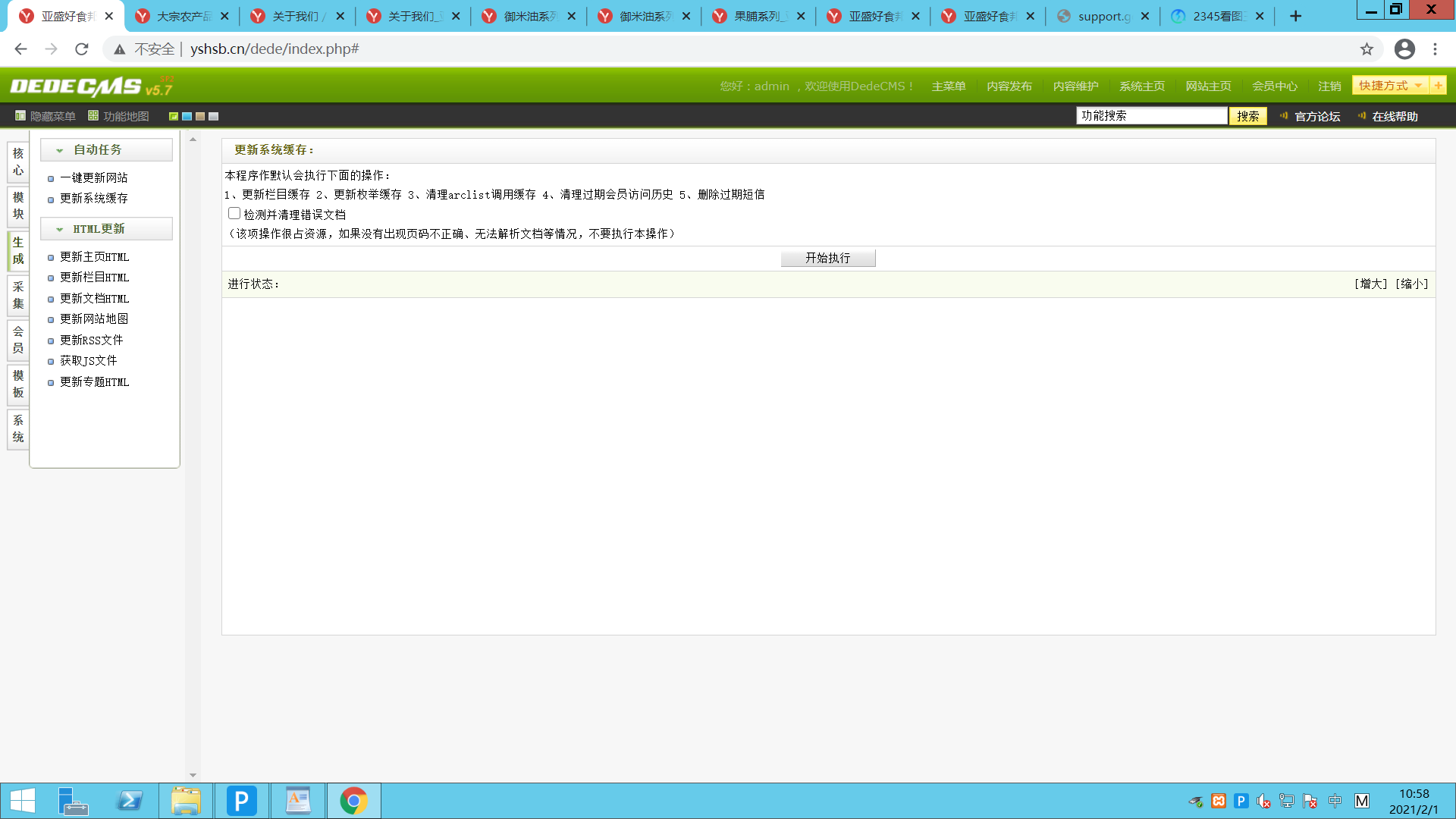Click the 功能搜索 search input field
This screenshot has height=819, width=1456.
[x=1151, y=115]
